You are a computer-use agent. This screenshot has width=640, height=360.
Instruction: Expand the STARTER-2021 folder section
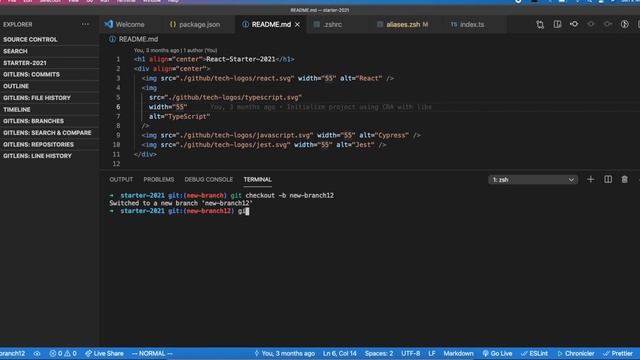pos(49,63)
